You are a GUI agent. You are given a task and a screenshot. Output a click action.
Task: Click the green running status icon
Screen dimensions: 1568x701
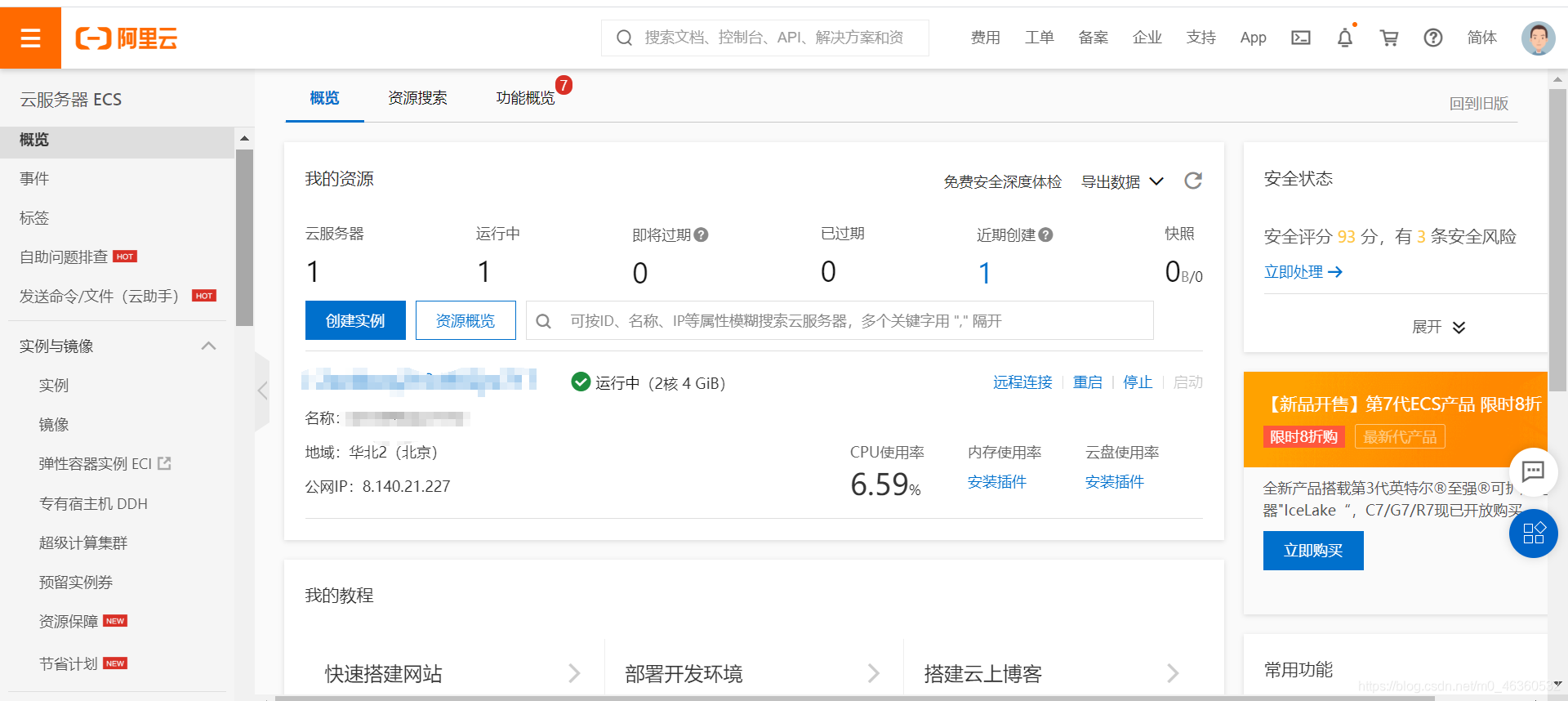coord(581,382)
